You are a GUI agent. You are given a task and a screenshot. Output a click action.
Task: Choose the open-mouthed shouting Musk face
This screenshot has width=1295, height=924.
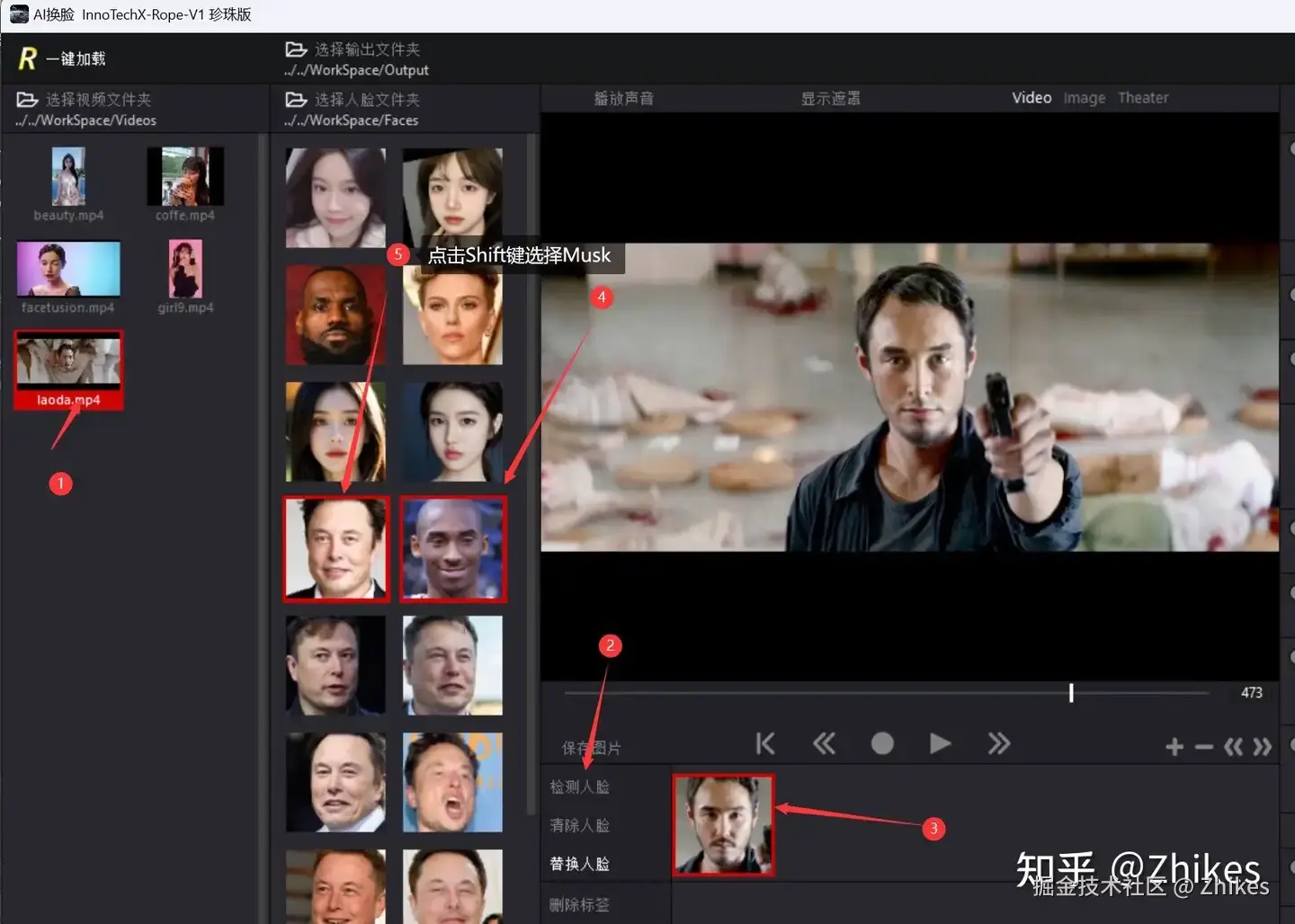point(452,782)
